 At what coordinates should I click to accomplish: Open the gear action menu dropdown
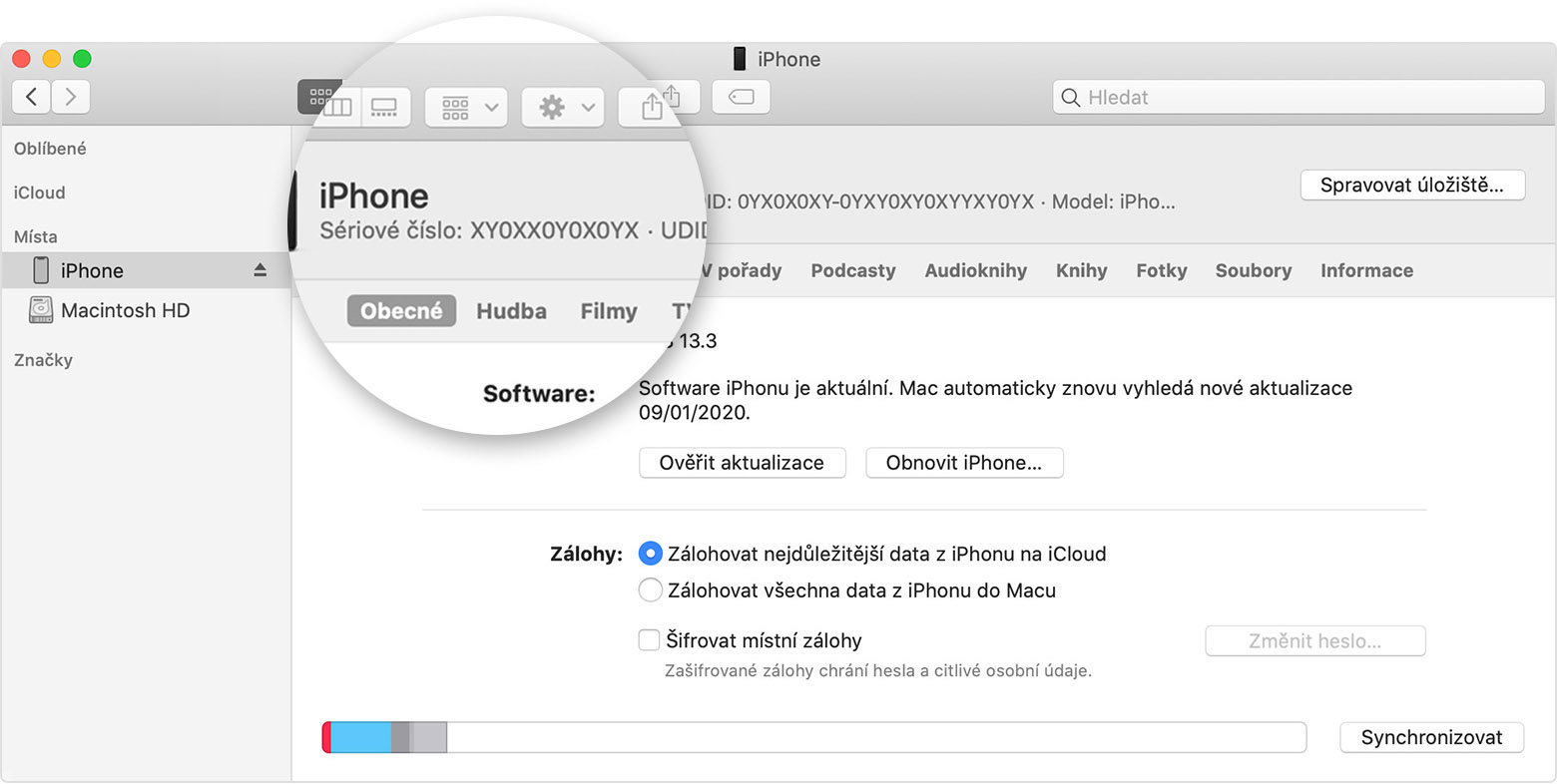[564, 107]
